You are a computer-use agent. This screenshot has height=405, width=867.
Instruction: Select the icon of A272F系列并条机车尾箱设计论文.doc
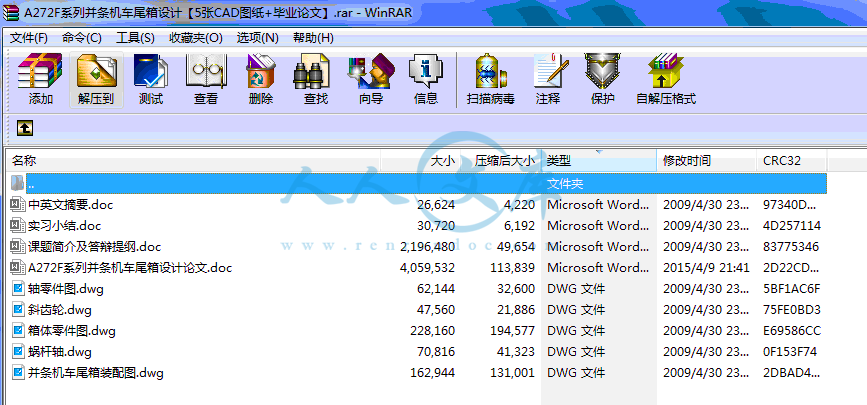[18, 268]
